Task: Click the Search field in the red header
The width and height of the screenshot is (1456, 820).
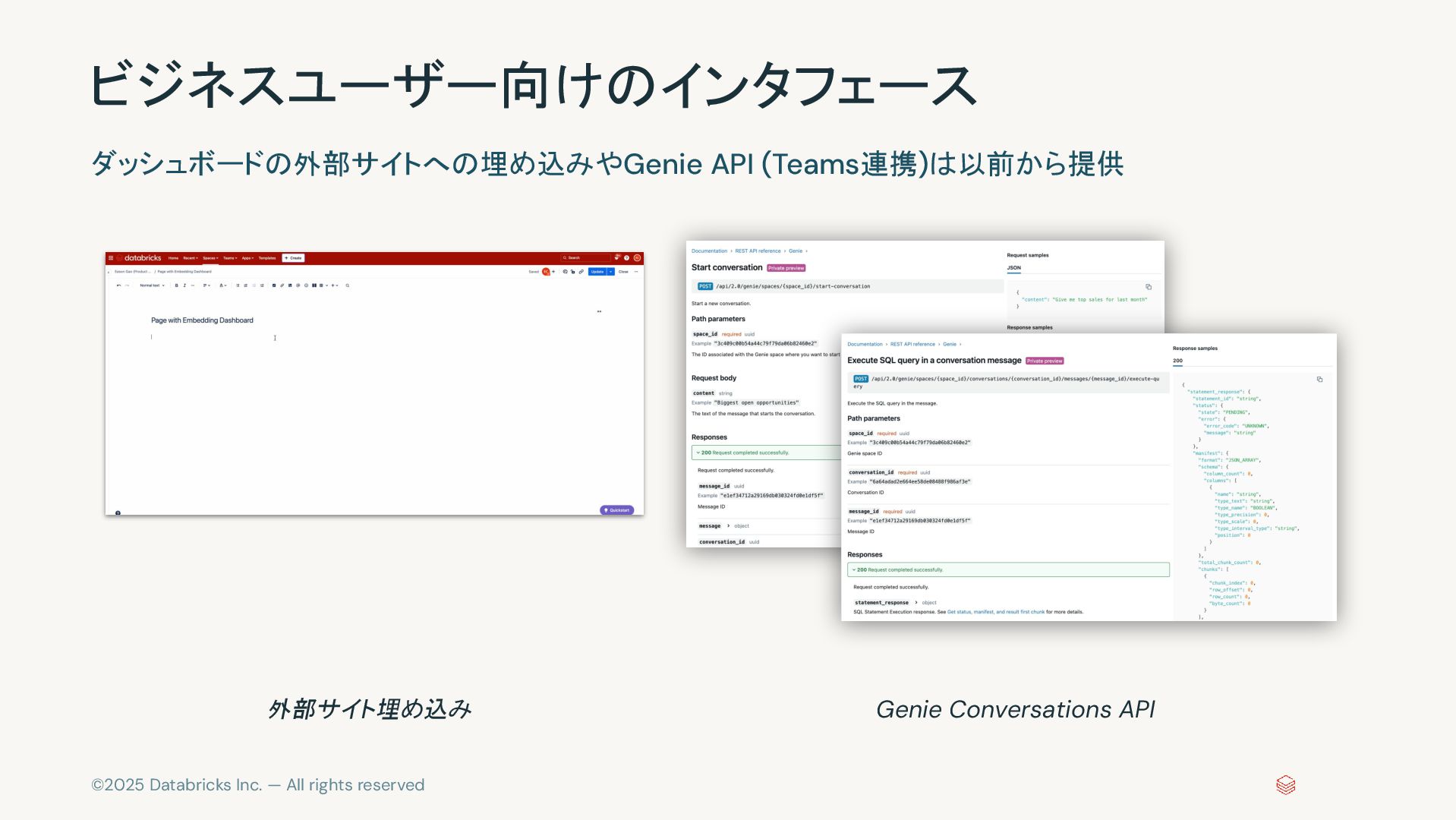Action: [x=585, y=258]
